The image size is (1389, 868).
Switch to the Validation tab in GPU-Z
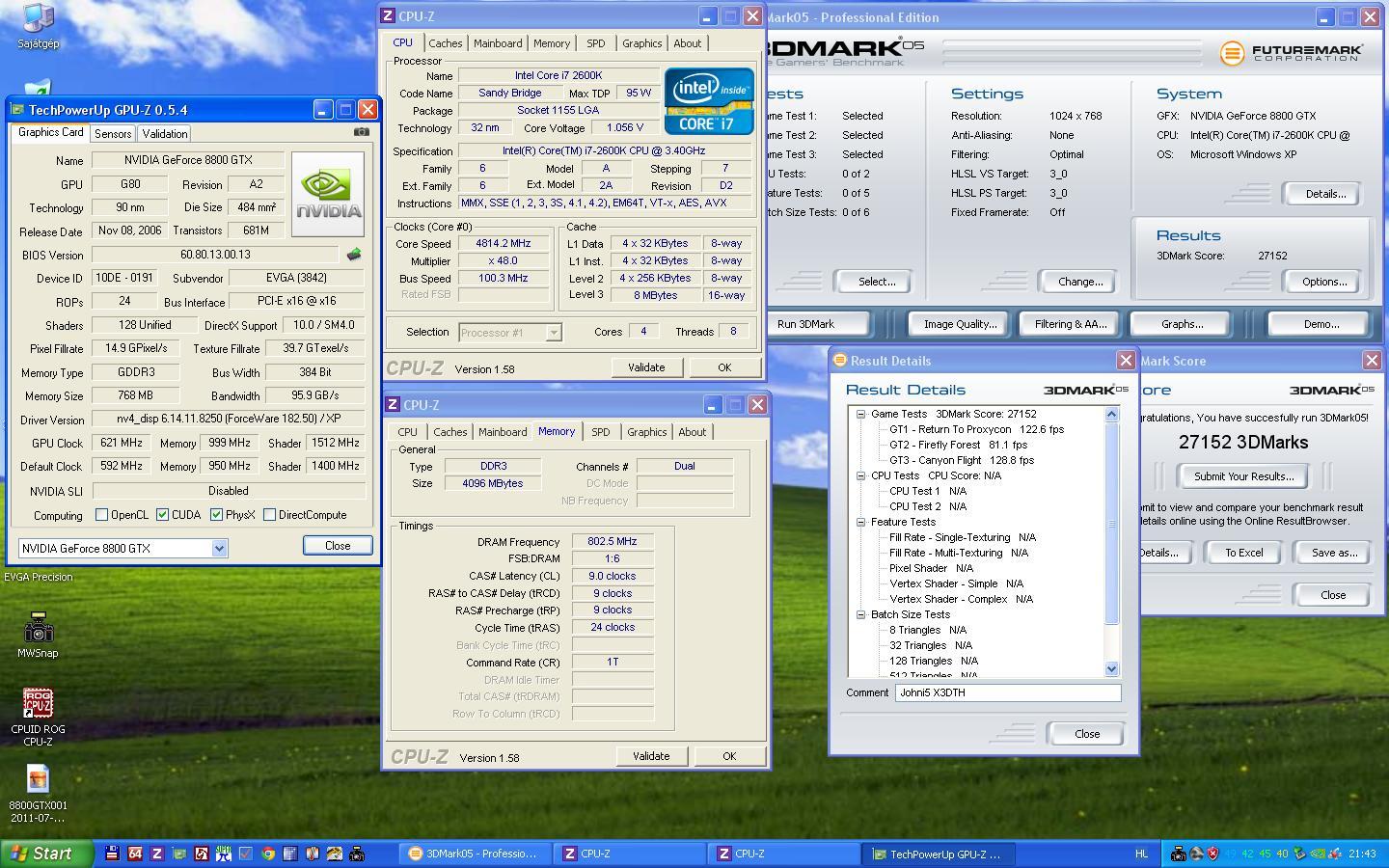pyautogui.click(x=165, y=134)
